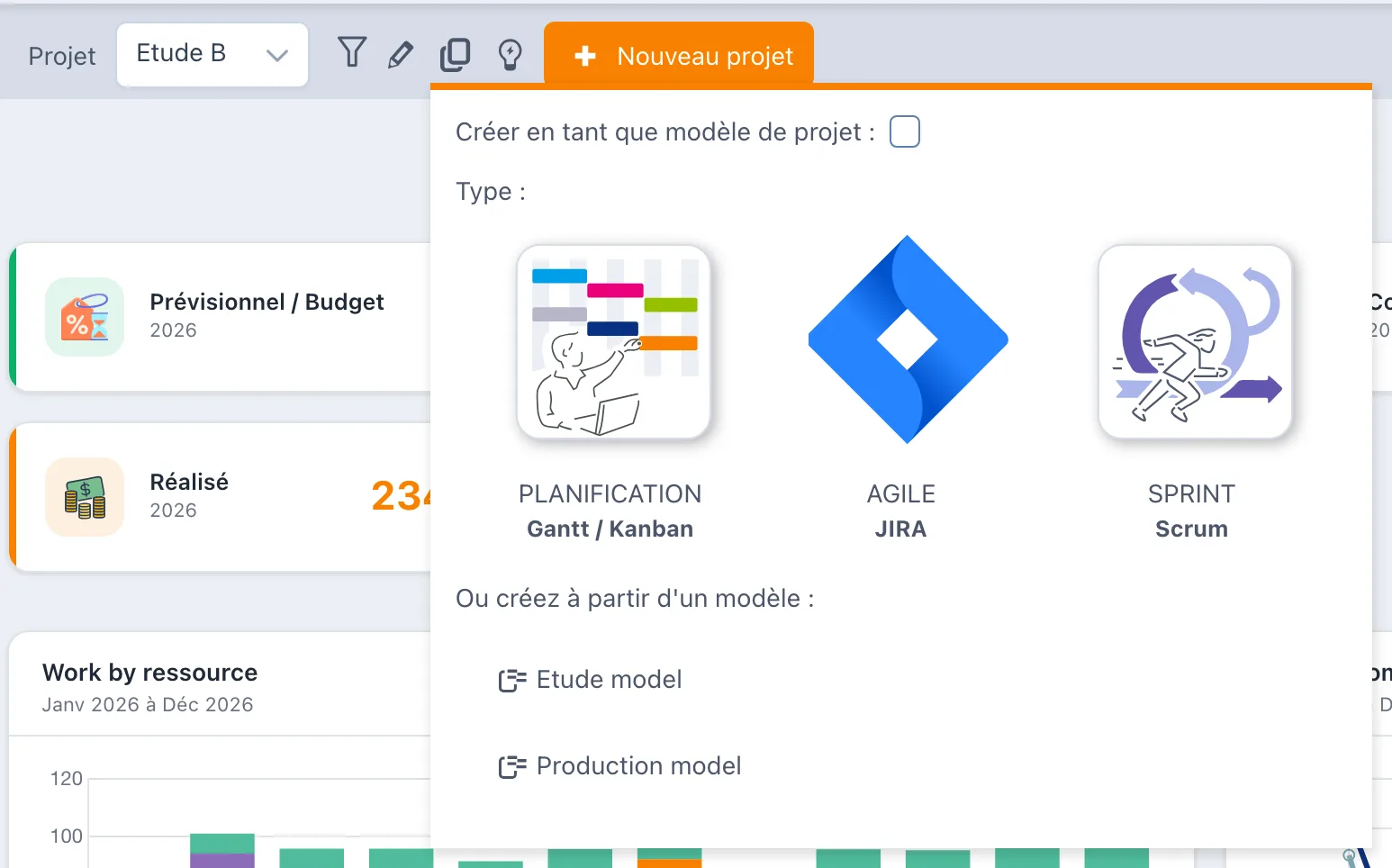Screen dimensions: 1392x868
Task: Click the Prévisionnel / Budget price tag icon
Action: pyautogui.click(x=85, y=317)
